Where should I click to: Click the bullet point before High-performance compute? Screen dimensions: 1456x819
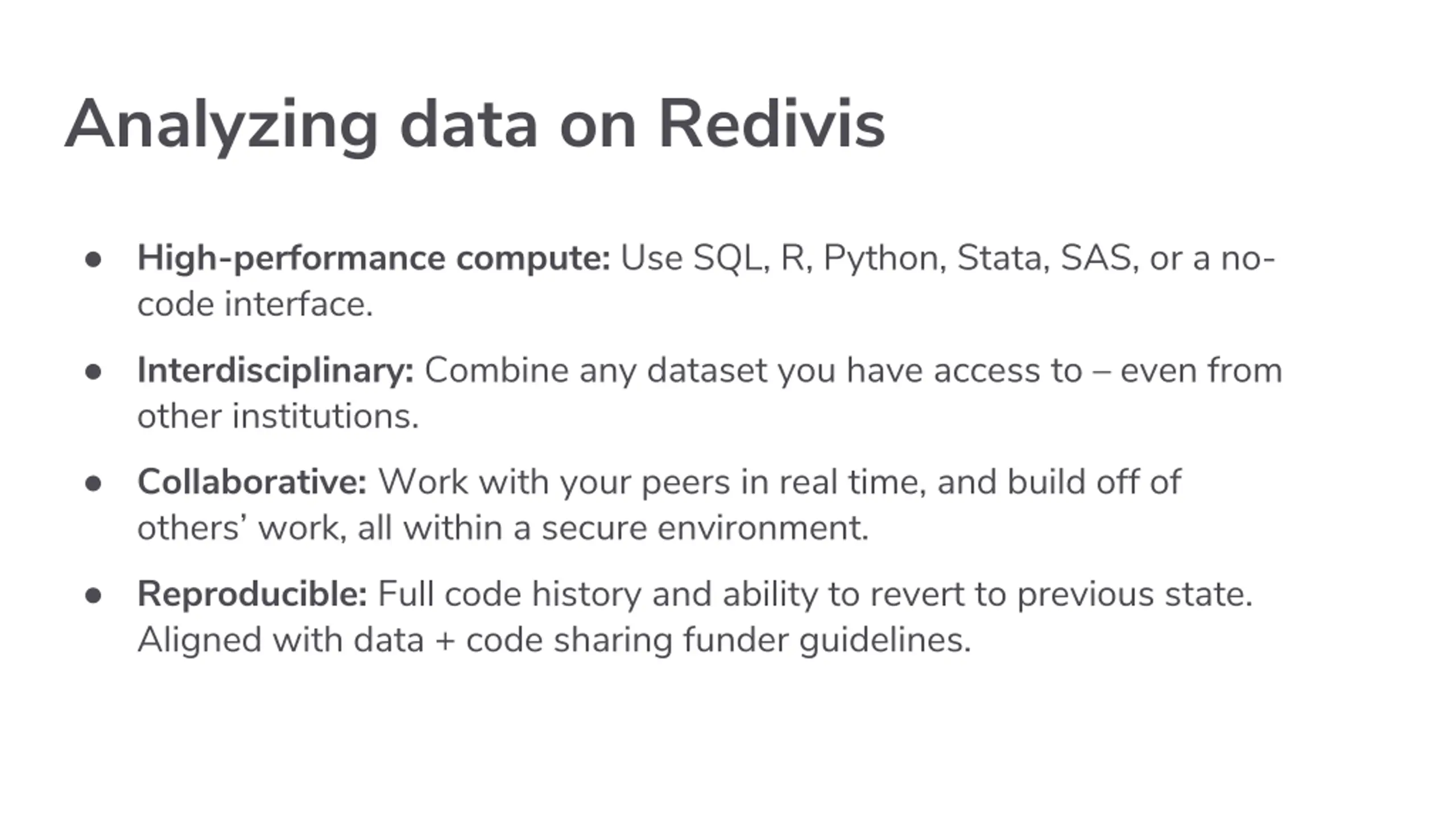[93, 260]
